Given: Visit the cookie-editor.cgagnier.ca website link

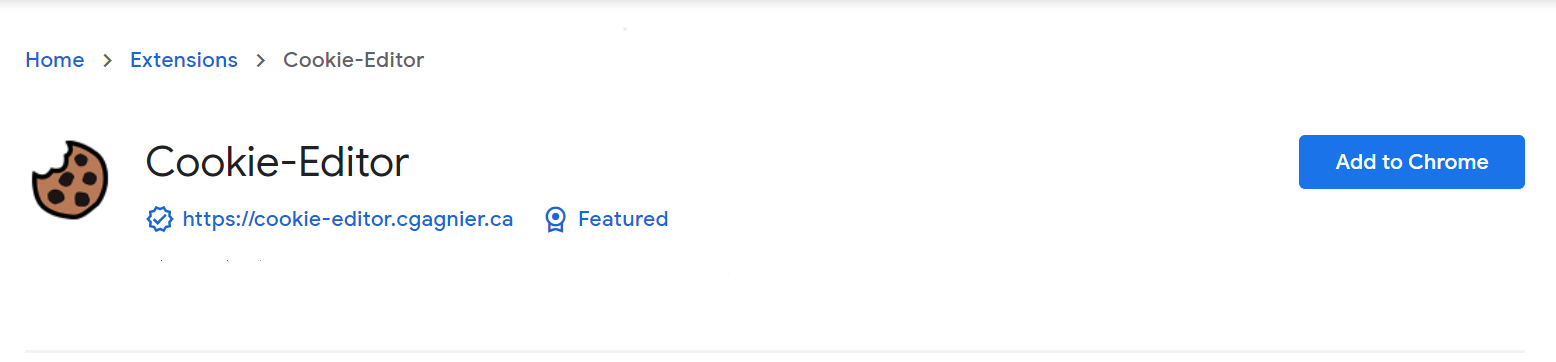Looking at the screenshot, I should point(348,219).
